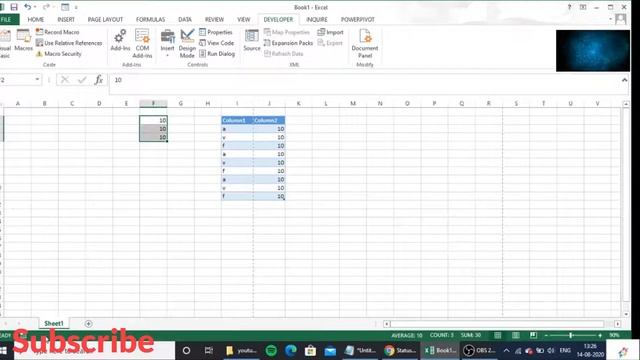The height and width of the screenshot is (360, 640).
Task: Click the Excel Help question mark
Action: (569, 7)
